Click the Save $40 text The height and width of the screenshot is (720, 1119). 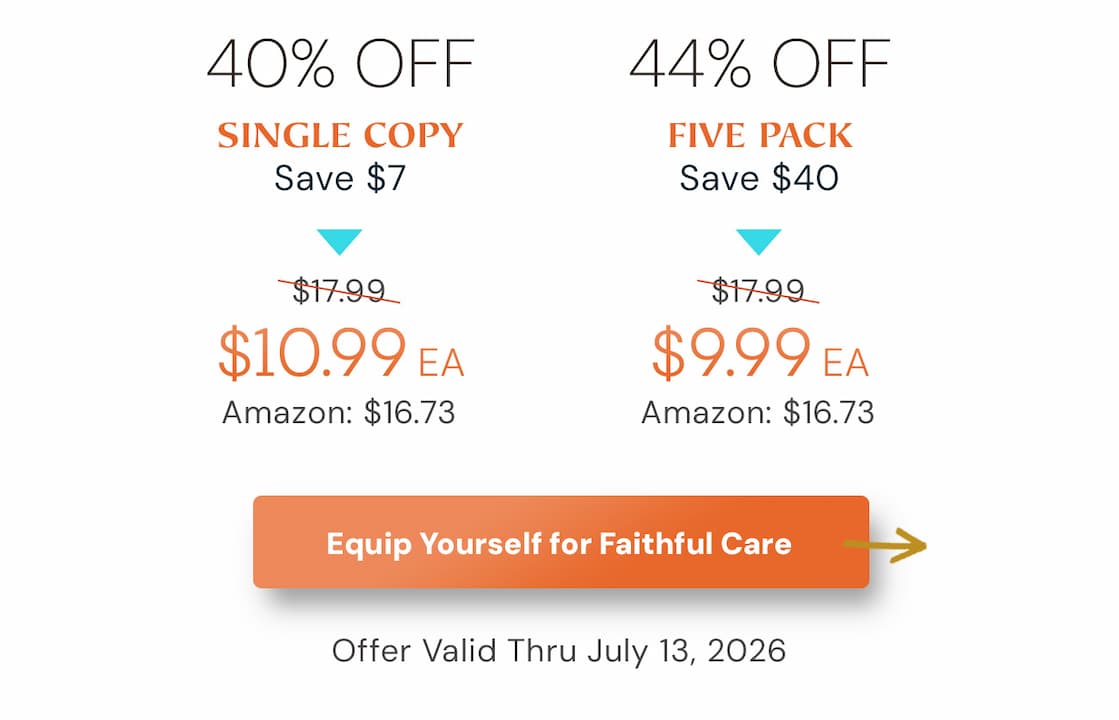click(759, 178)
